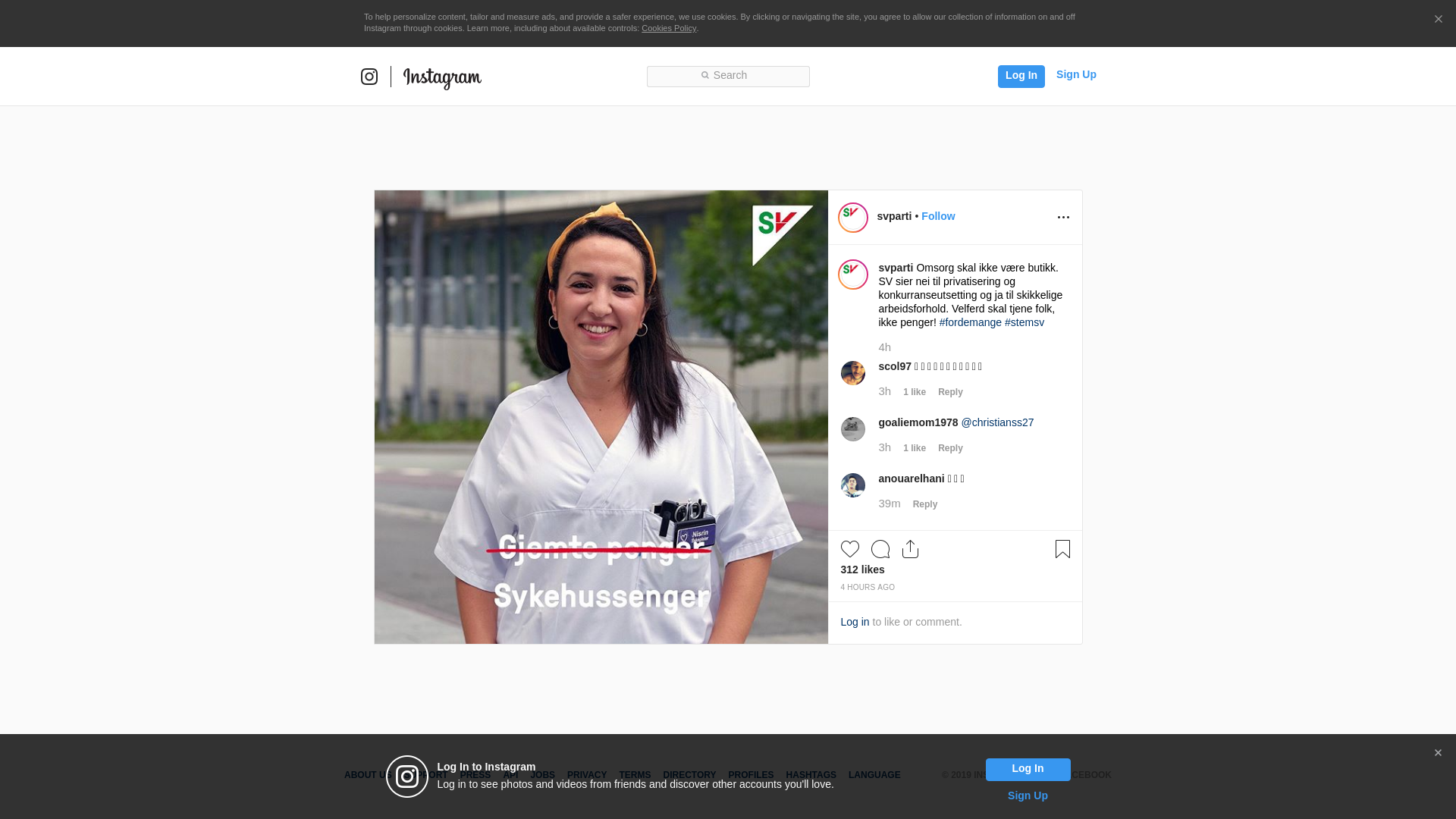The height and width of the screenshot is (819, 1456).
Task: Open anouarelhani commenter avatar
Action: (x=853, y=485)
